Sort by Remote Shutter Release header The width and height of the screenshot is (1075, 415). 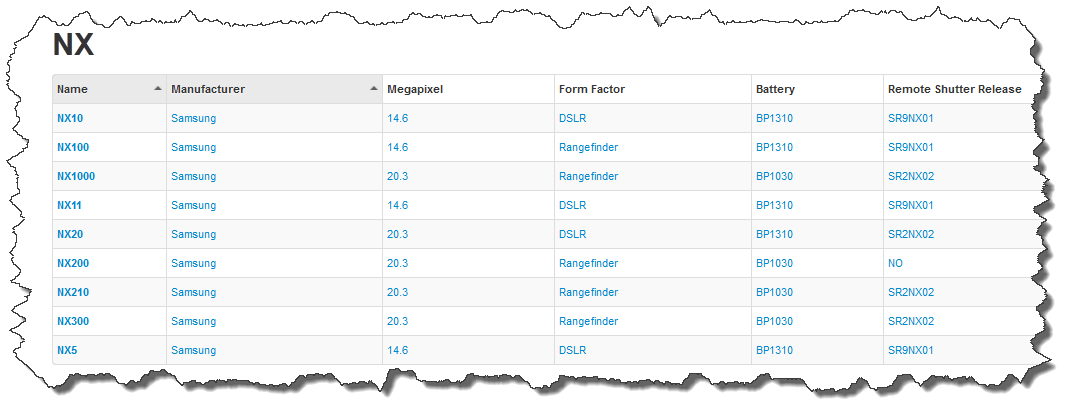954,89
